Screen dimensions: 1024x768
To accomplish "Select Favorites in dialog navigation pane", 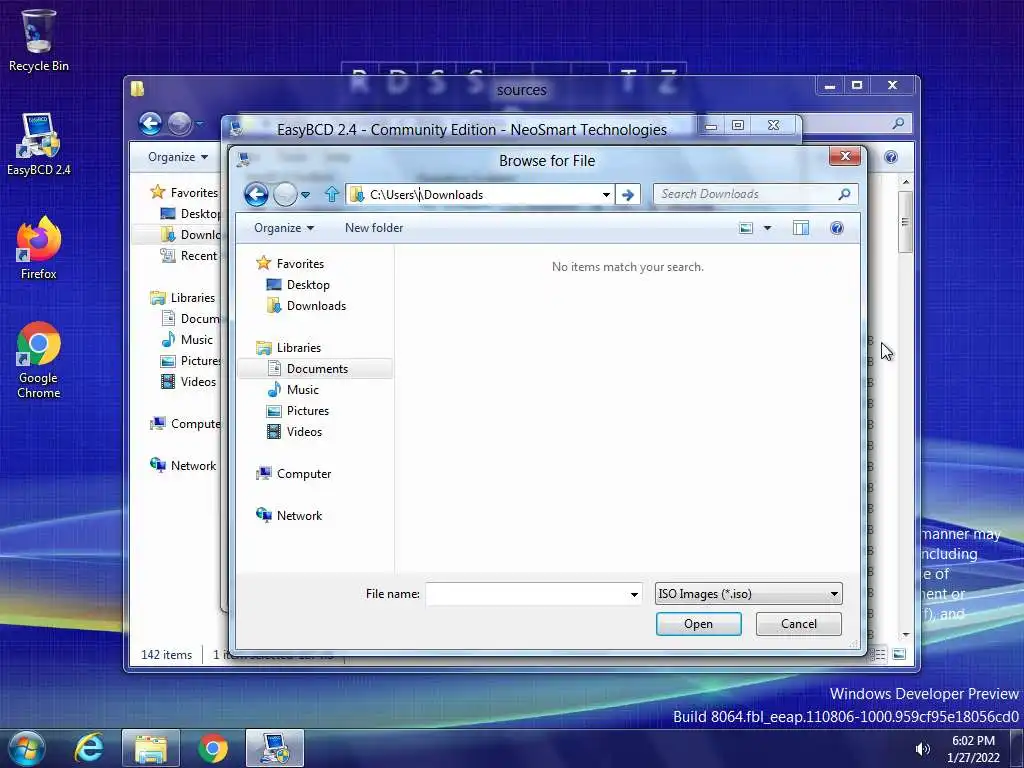I will pos(291,263).
